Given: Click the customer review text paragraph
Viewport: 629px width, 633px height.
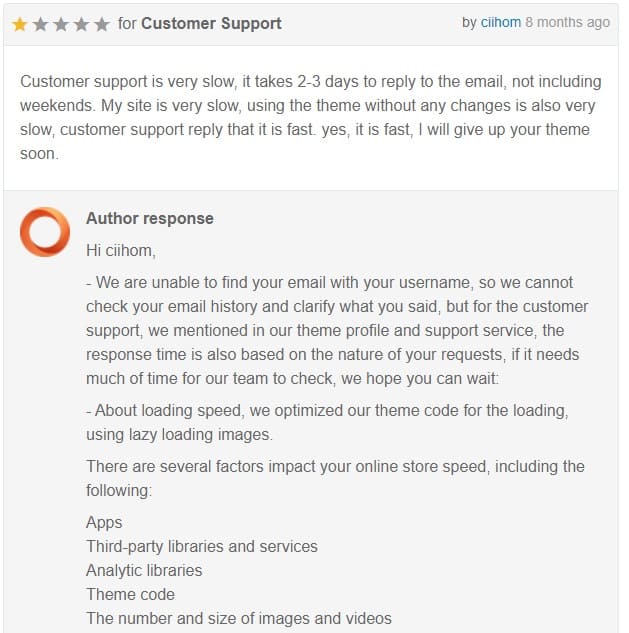Looking at the screenshot, I should point(310,118).
